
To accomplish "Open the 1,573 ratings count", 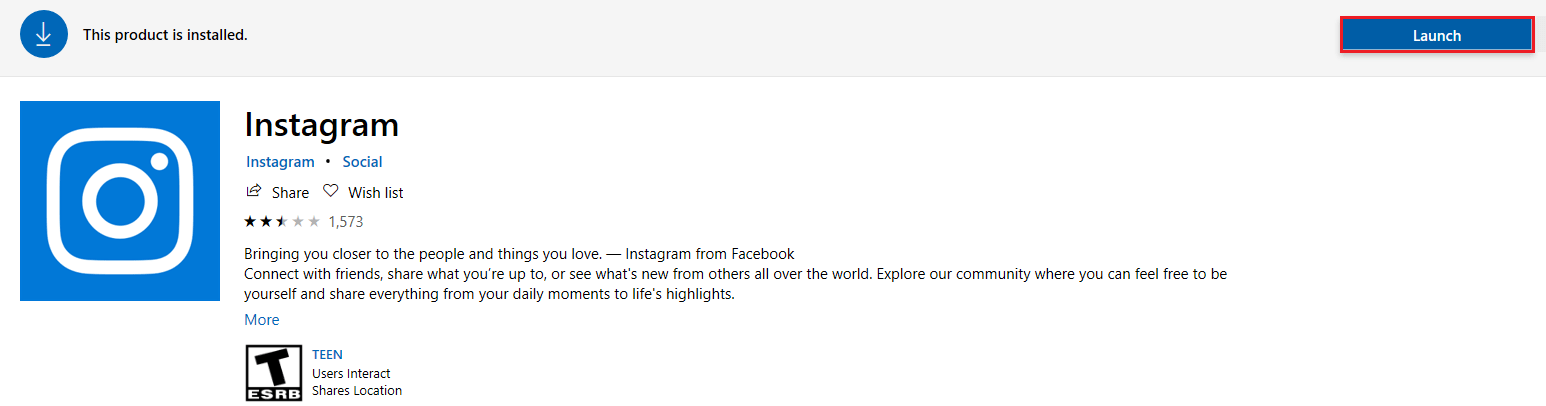I will click(x=345, y=221).
